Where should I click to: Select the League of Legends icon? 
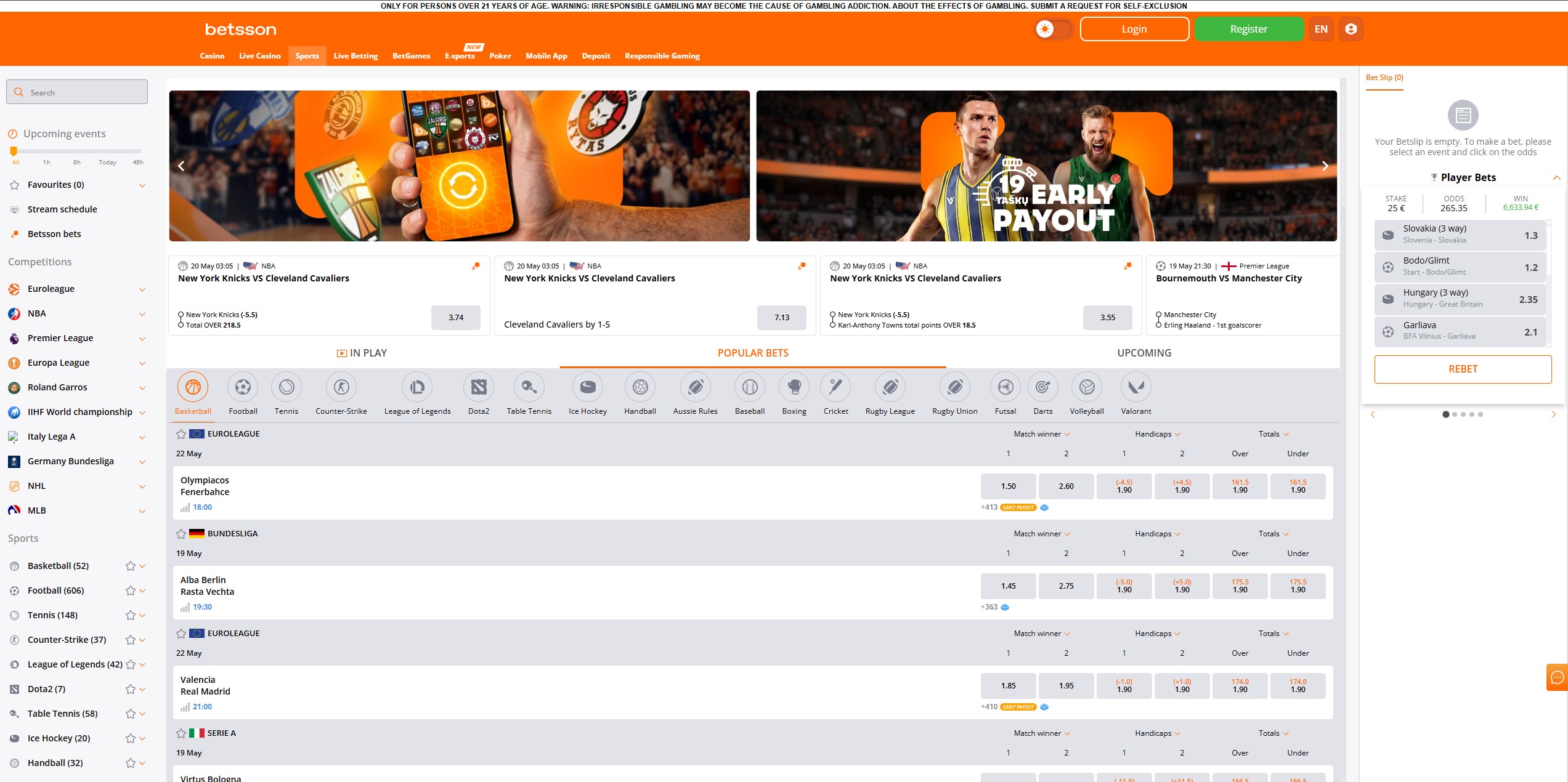pyautogui.click(x=417, y=387)
